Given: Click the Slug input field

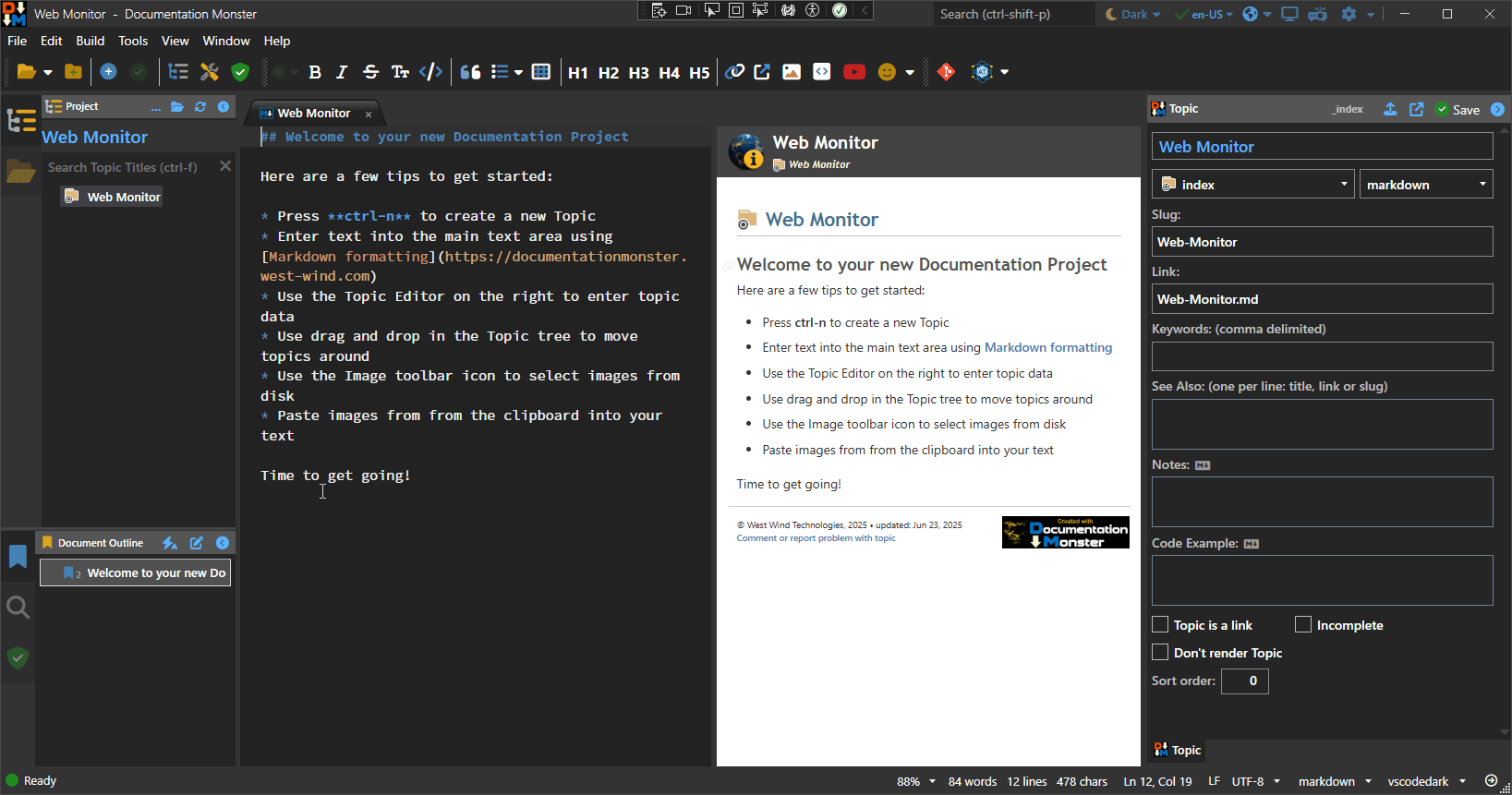Looking at the screenshot, I should pyautogui.click(x=1323, y=242).
